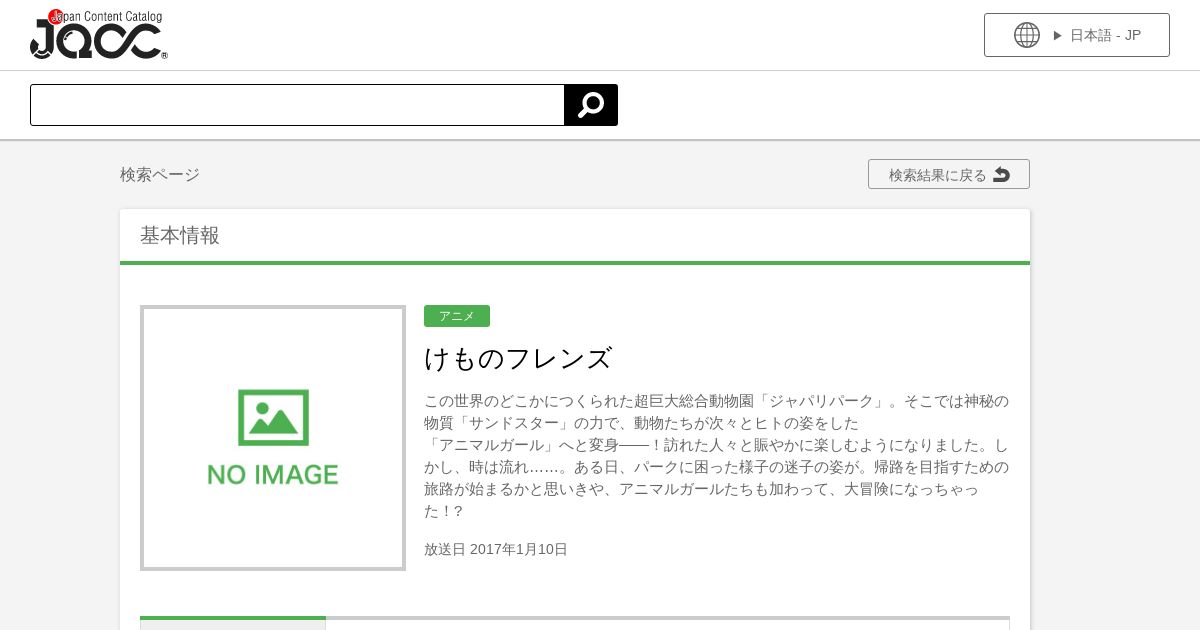Click the title けものフレンズ
This screenshot has width=1200, height=630.
[x=518, y=358]
